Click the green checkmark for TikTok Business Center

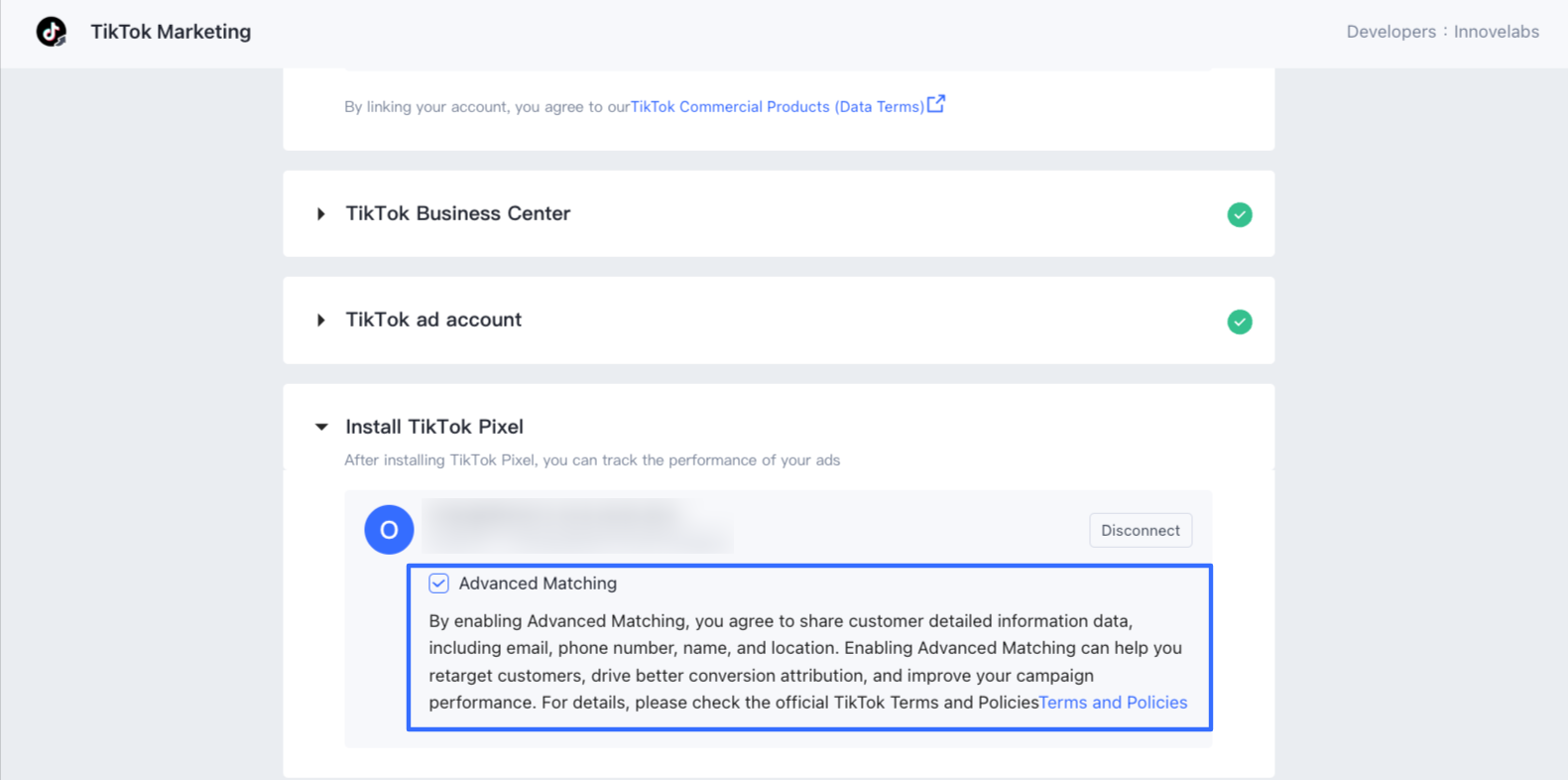point(1239,214)
